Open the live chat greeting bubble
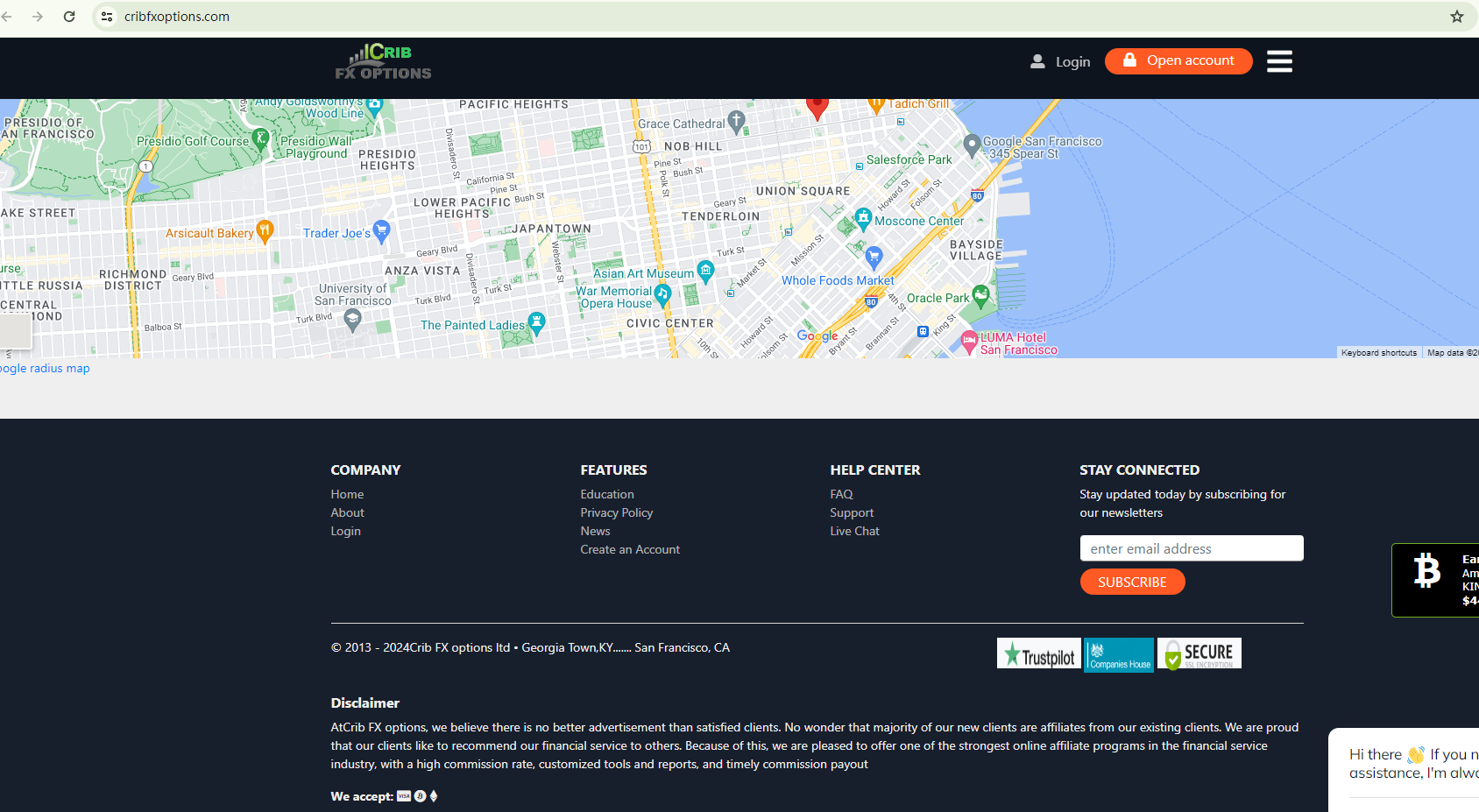Image resolution: width=1479 pixels, height=812 pixels. (1404, 770)
